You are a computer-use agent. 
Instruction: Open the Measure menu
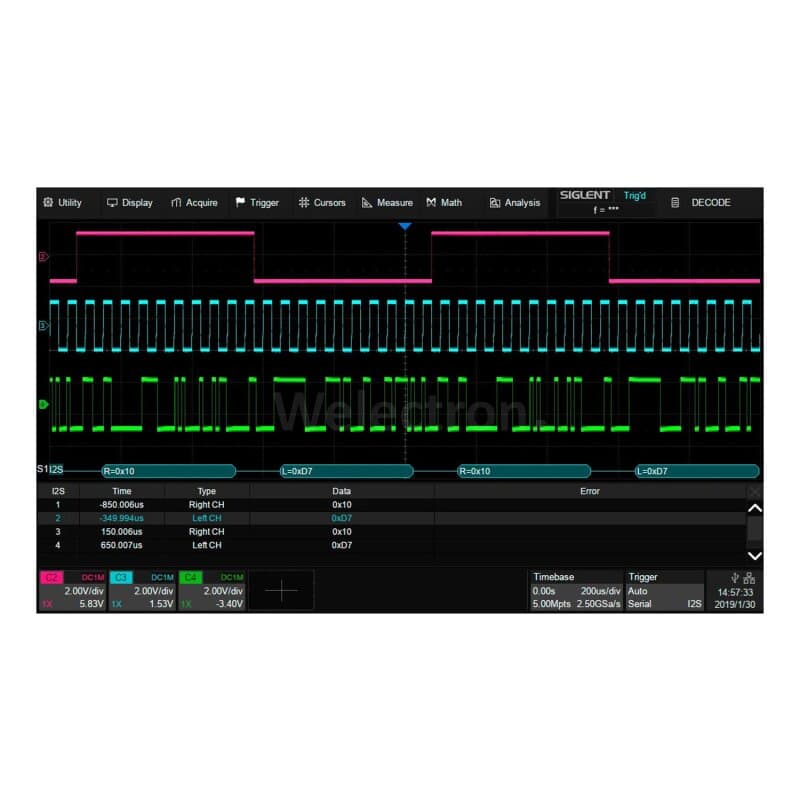387,203
